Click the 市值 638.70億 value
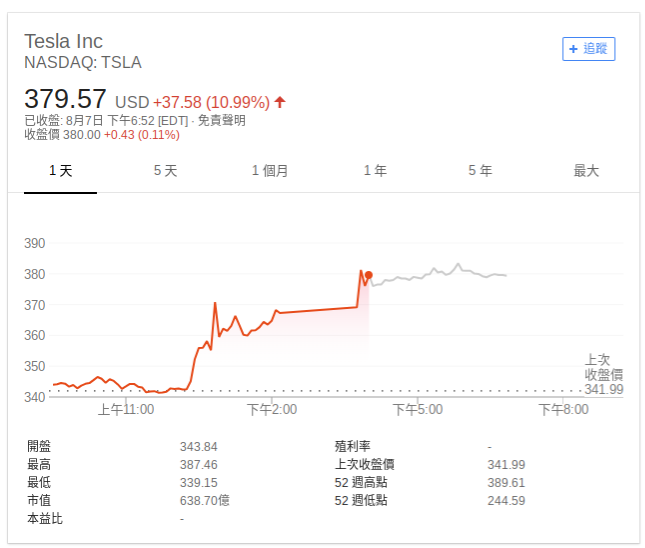 pyautogui.click(x=204, y=501)
